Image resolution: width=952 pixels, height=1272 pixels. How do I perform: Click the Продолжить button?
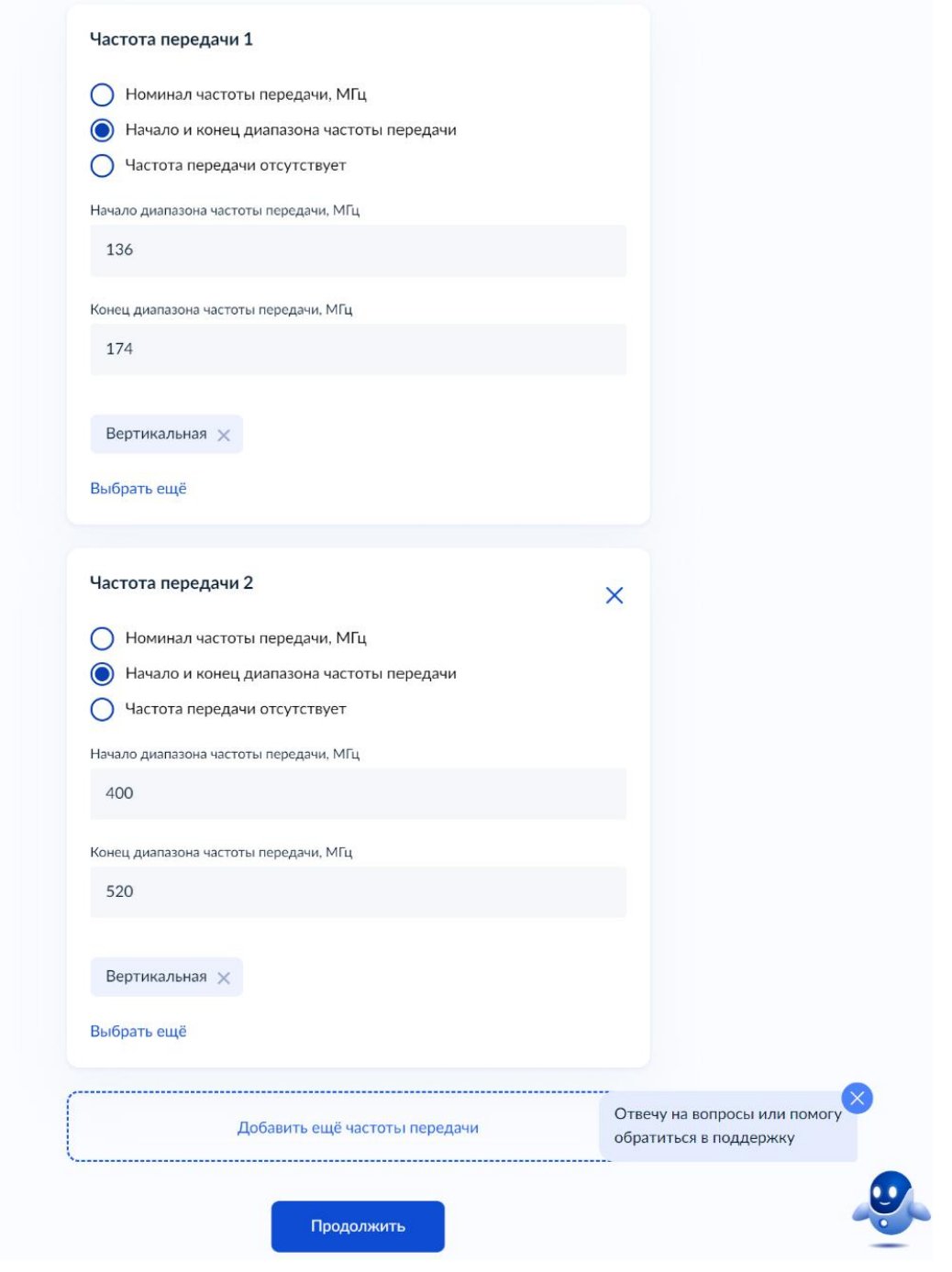click(x=358, y=1226)
